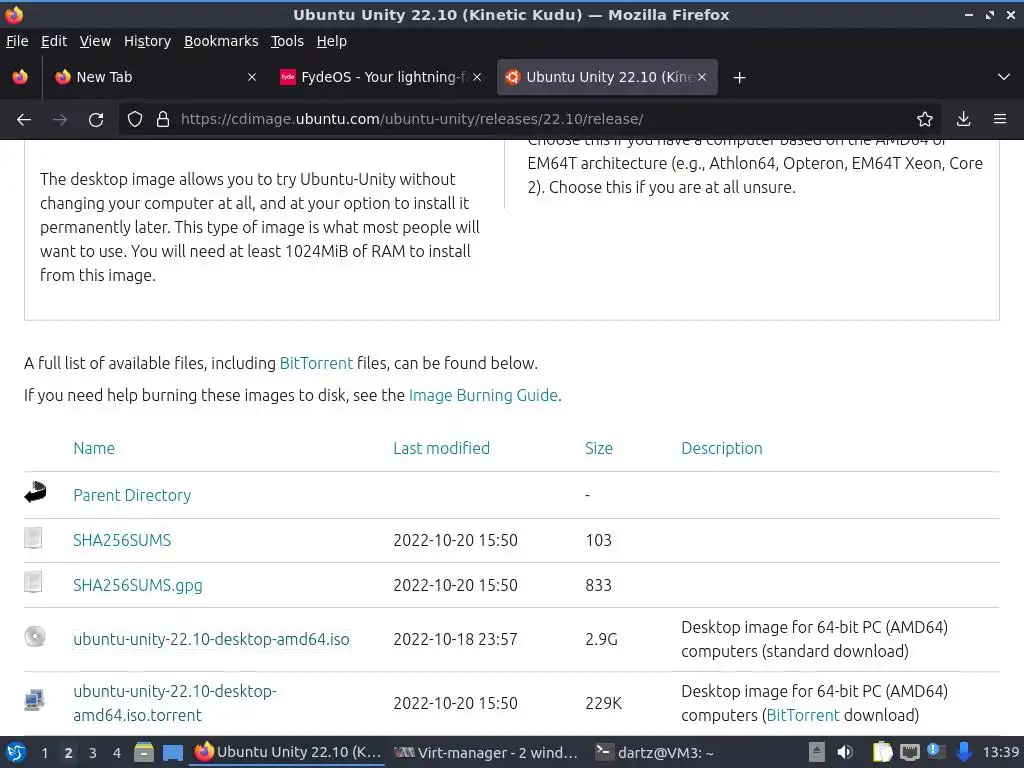
Task: Click the blue download arrow tray icon
Action: pos(963,752)
